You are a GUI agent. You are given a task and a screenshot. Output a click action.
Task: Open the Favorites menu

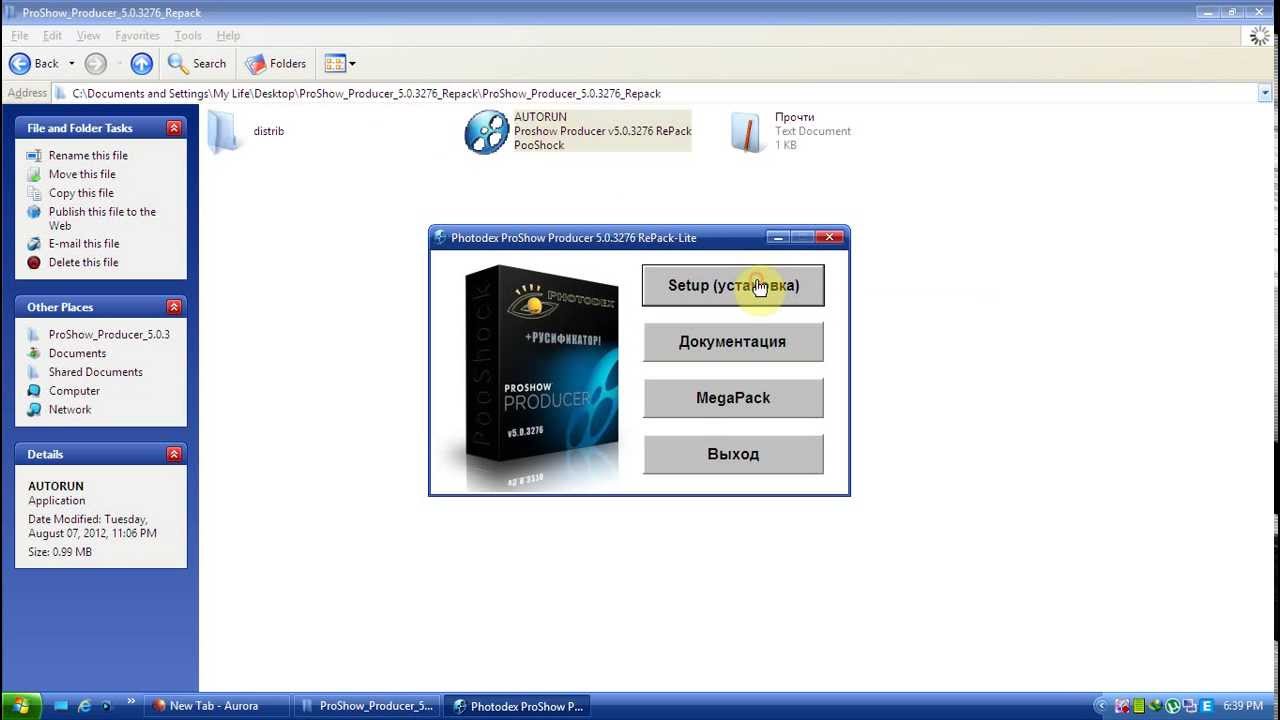click(x=137, y=35)
